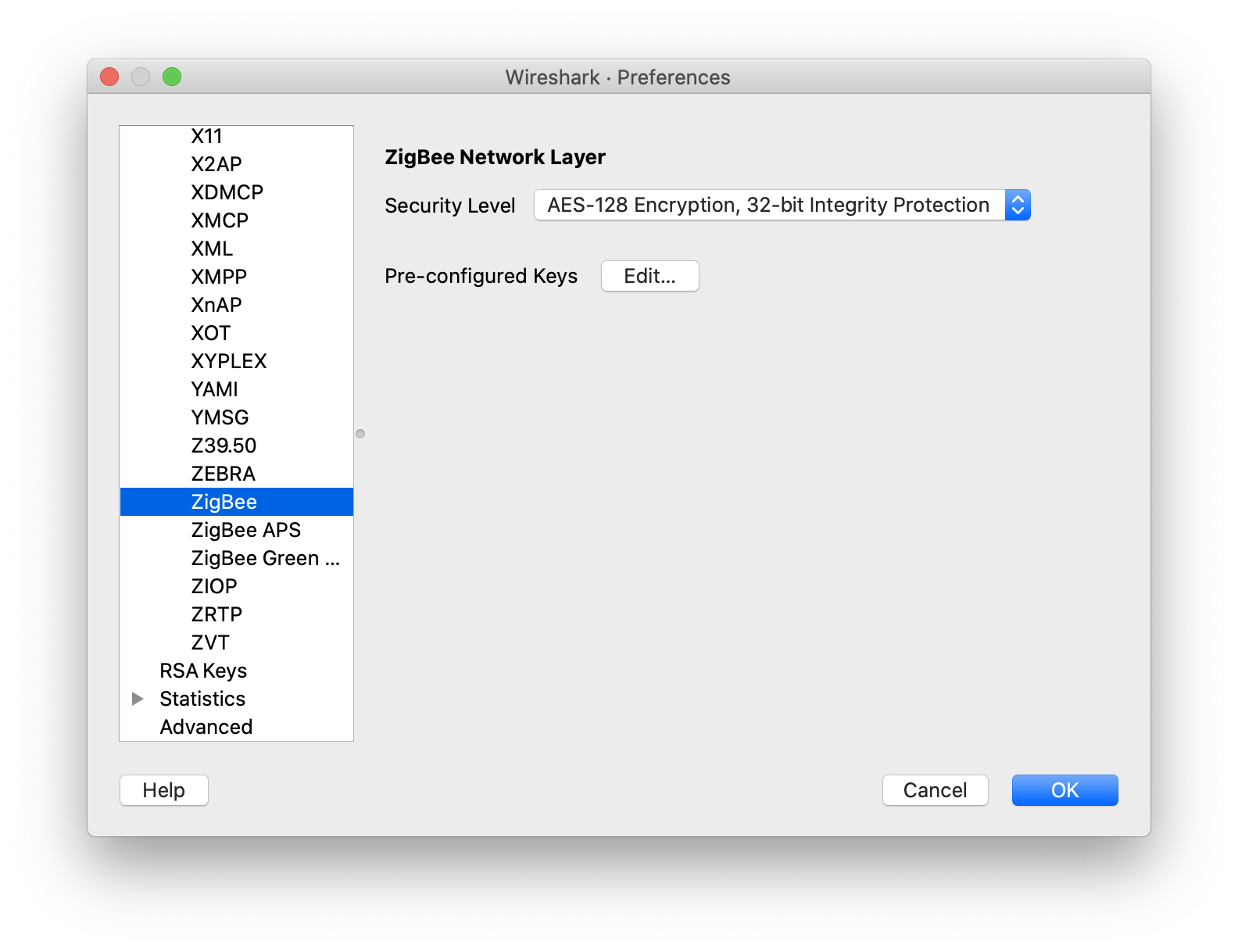This screenshot has height=952, width=1238.
Task: Open the Security Level dropdown
Action: (782, 205)
